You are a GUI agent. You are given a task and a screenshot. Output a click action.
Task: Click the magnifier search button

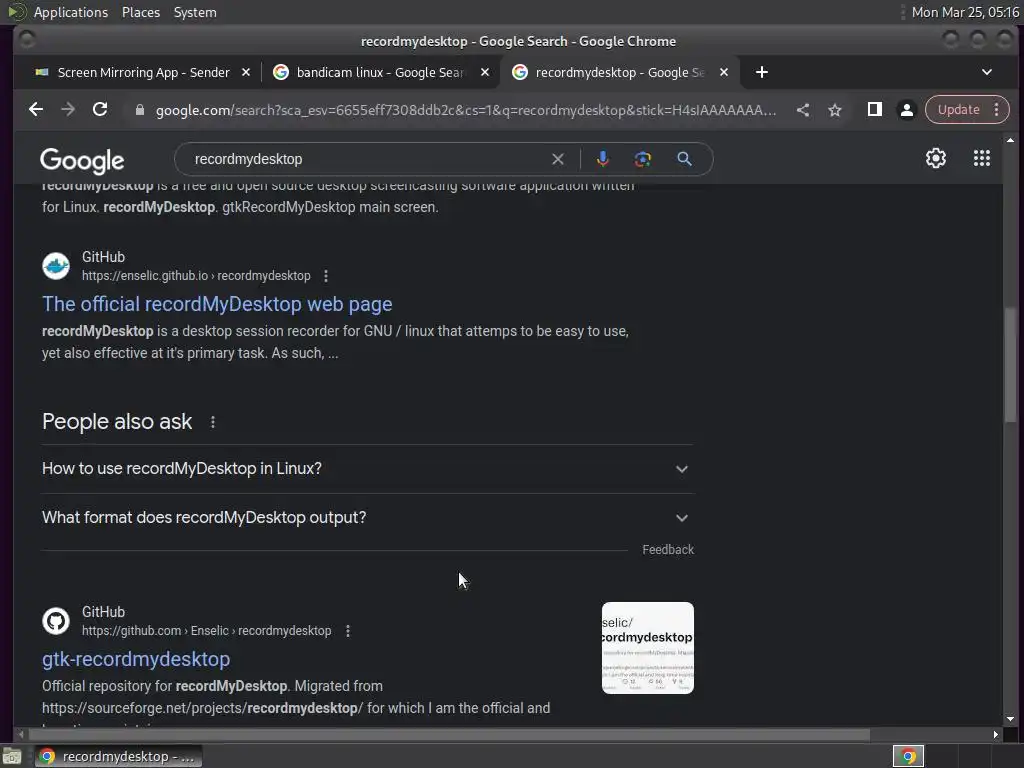coord(684,159)
